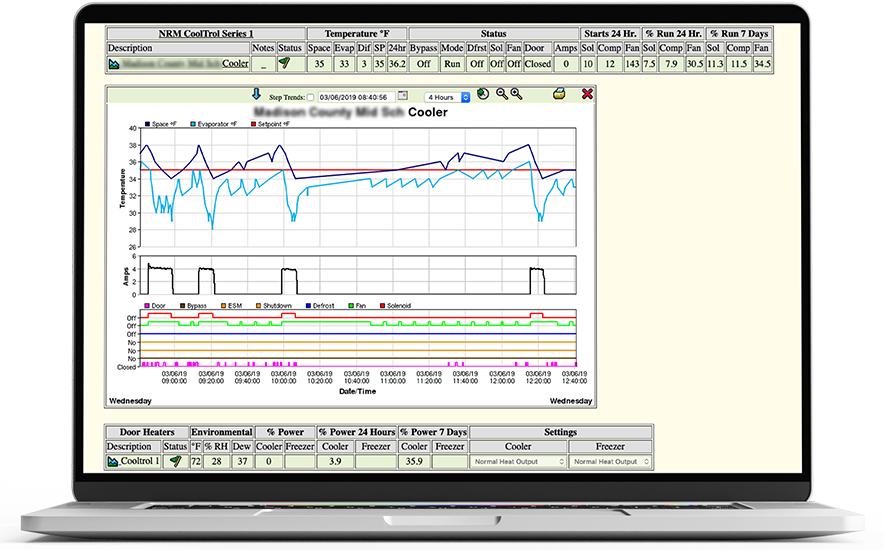Select the 24hr temperature value 36.2
The image size is (884, 550).
(397, 64)
